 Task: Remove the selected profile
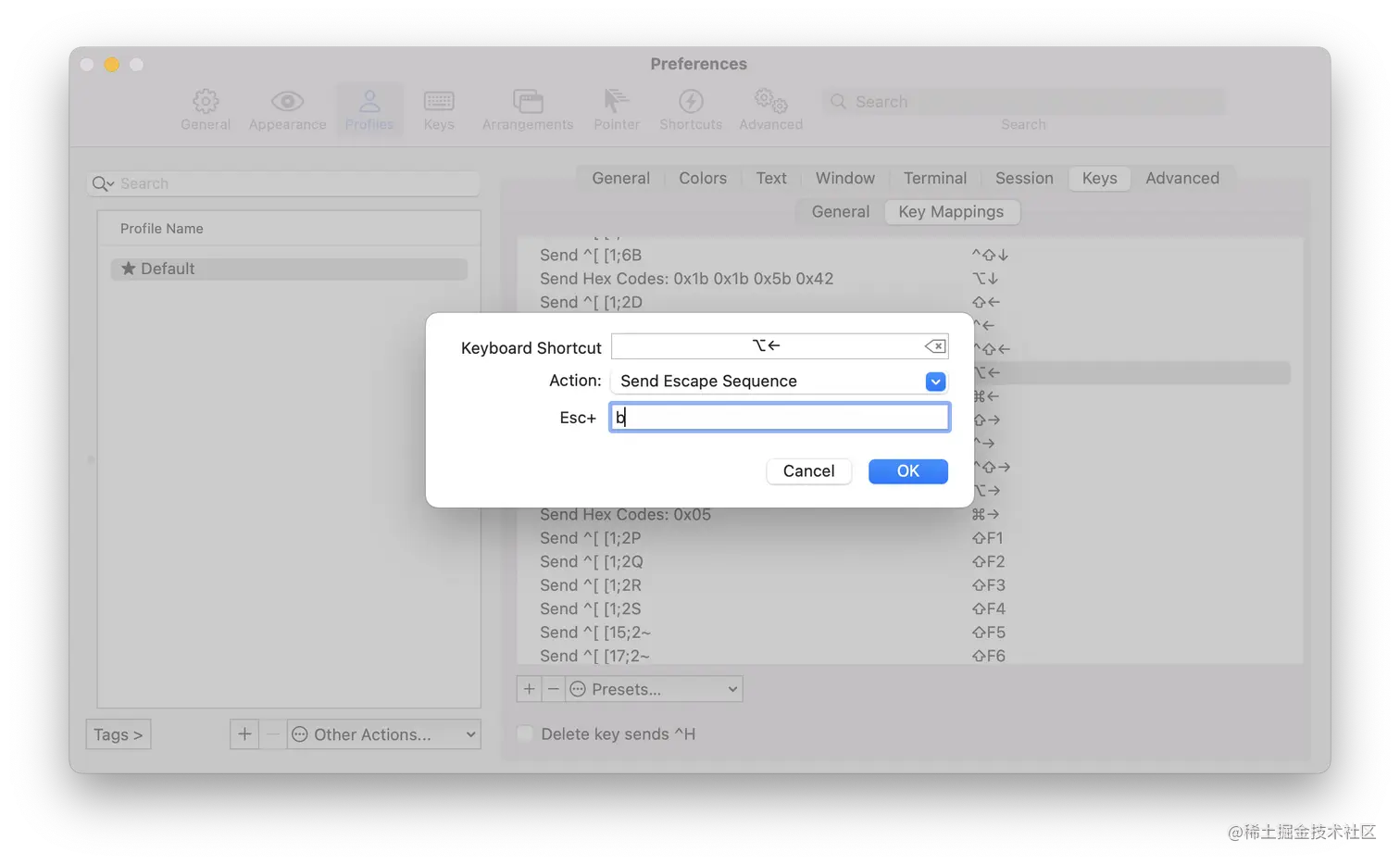[273, 734]
